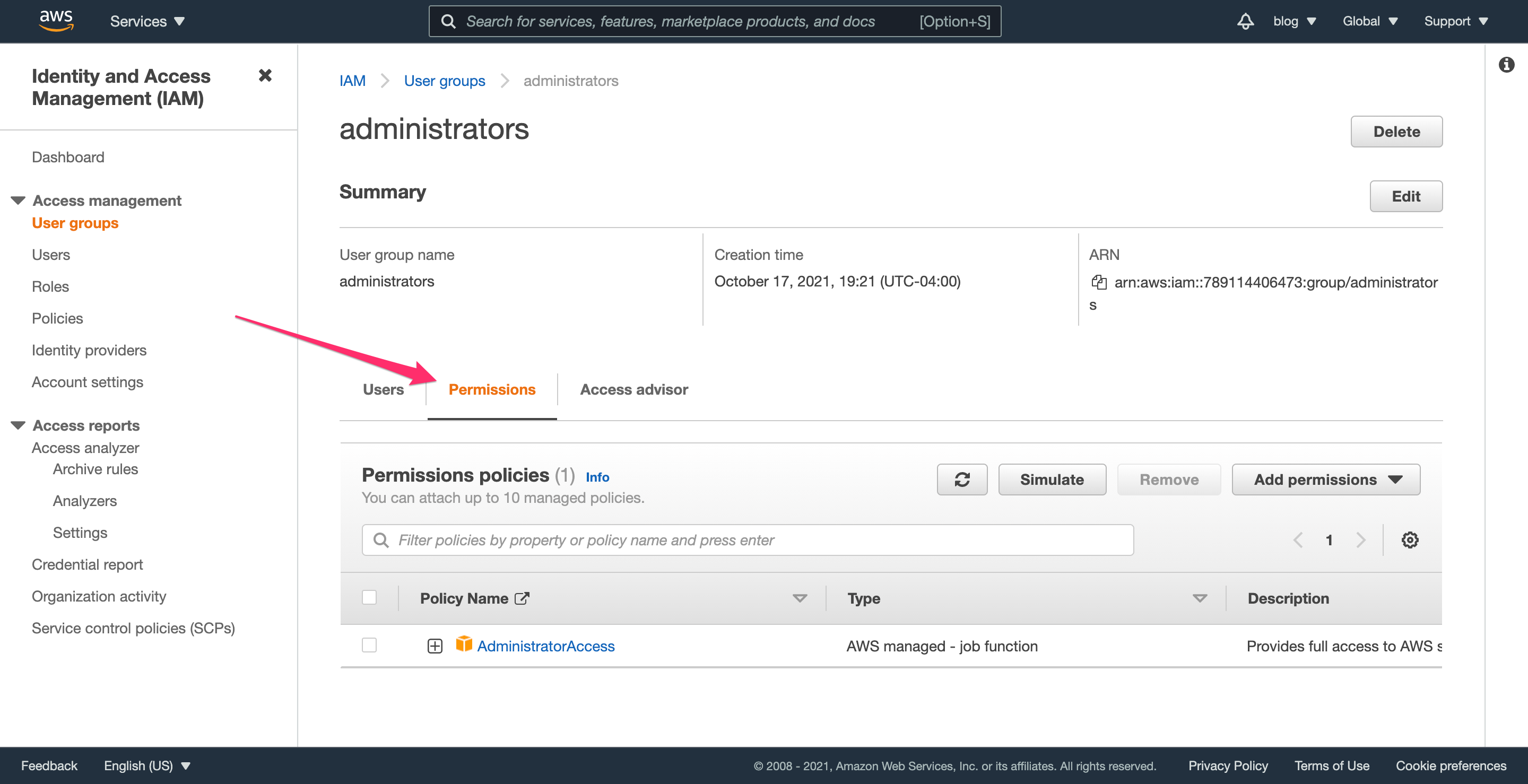1528x784 pixels.
Task: Click the AdministratorAccess policy box icon
Action: pos(464,644)
